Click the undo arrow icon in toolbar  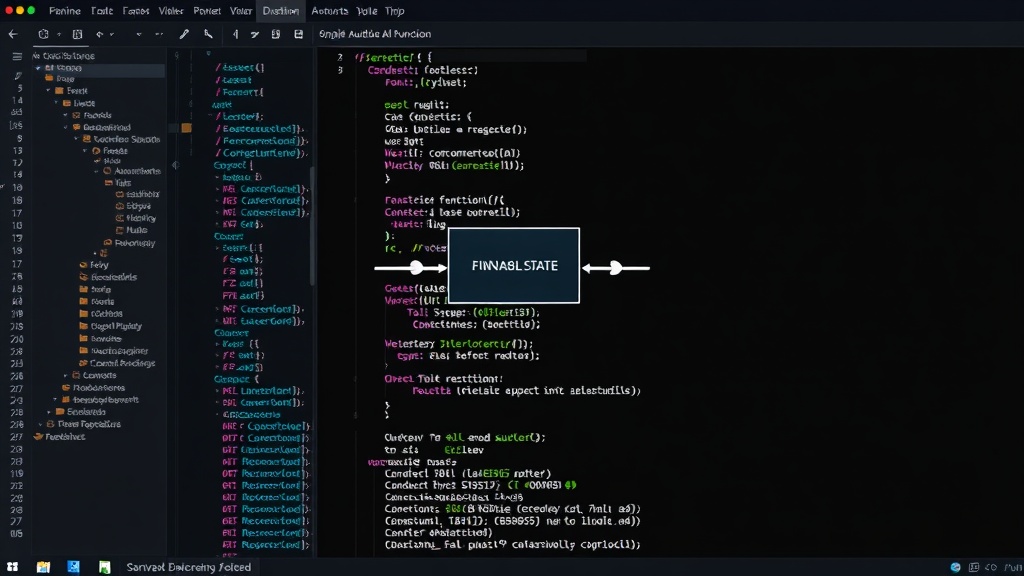[x=99, y=34]
